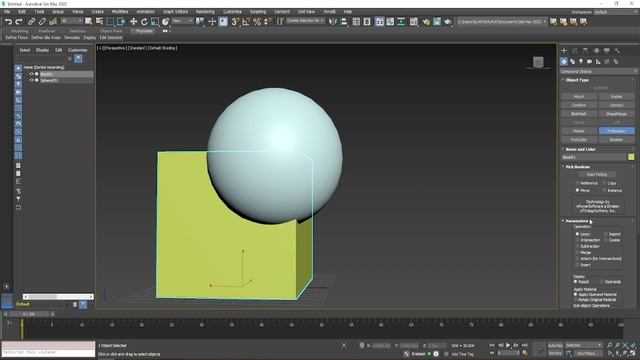This screenshot has width=640, height=360.
Task: Switch to the Hierarchy panel icon
Action: point(585,51)
